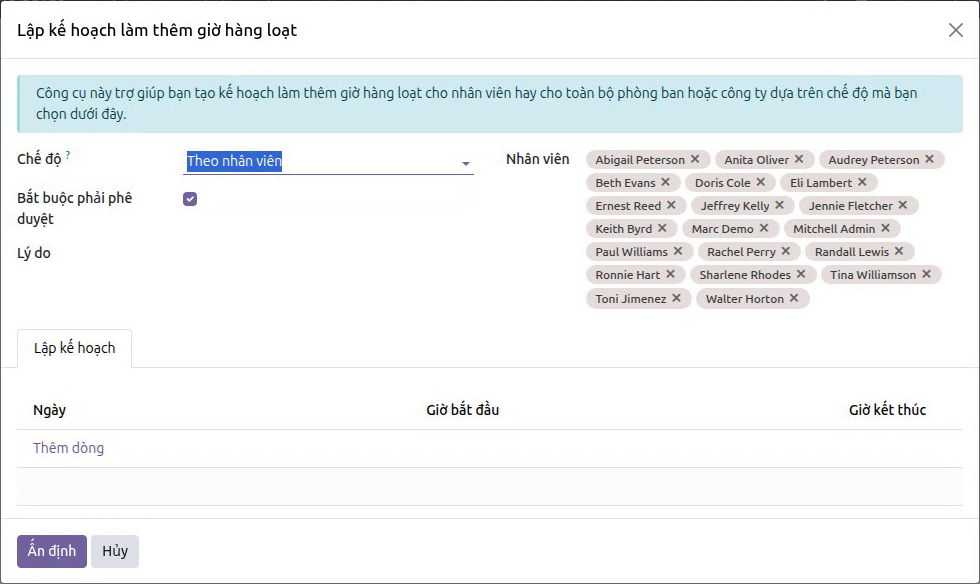Remove Rachel Perry from employees
The height and width of the screenshot is (584, 980).
(x=786, y=251)
